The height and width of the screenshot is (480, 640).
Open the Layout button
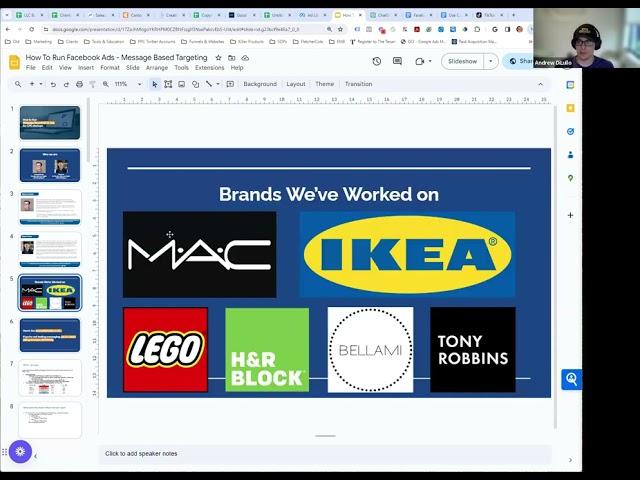point(296,84)
